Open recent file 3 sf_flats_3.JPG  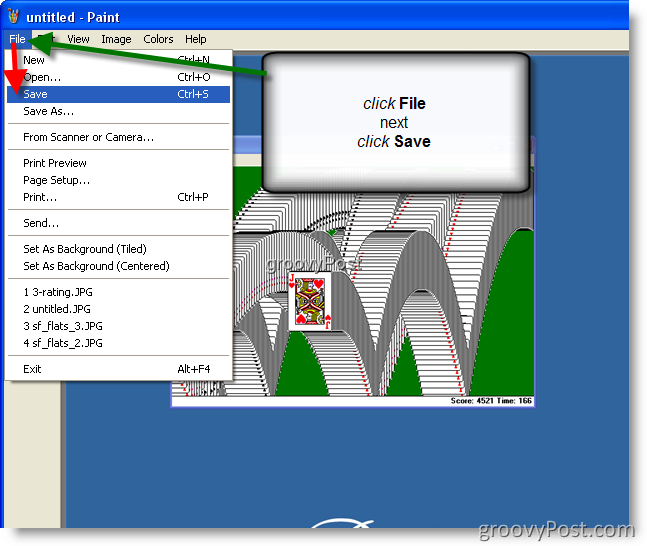(118, 326)
